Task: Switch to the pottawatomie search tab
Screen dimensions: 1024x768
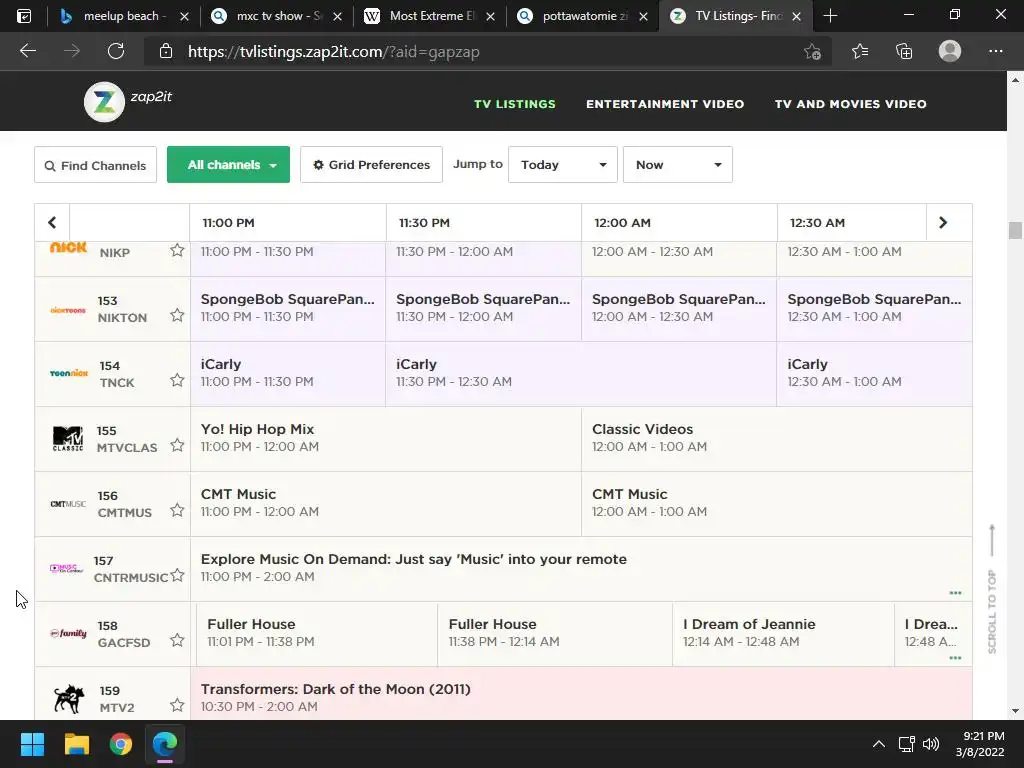Action: (x=583, y=16)
